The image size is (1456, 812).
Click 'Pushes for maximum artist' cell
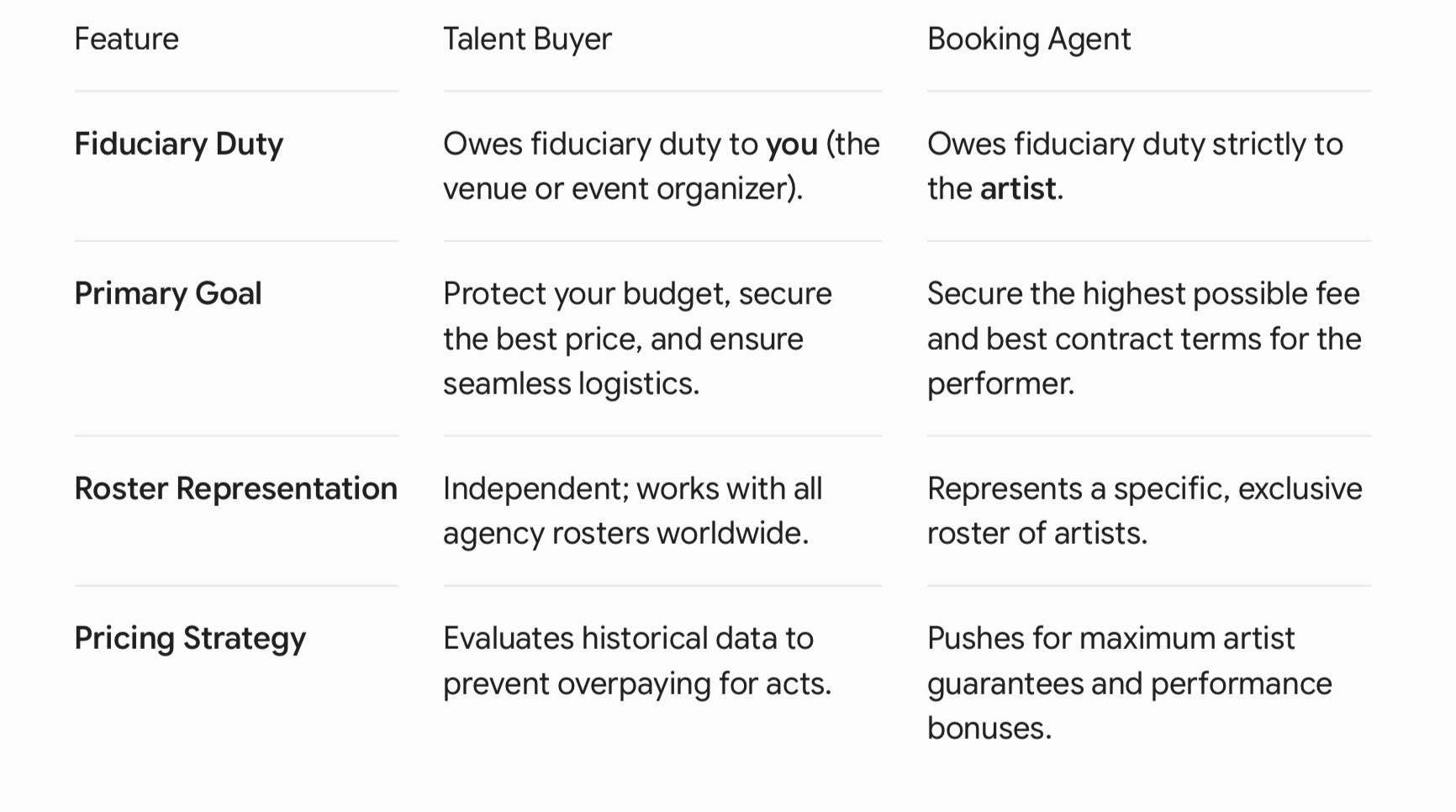1129,683
